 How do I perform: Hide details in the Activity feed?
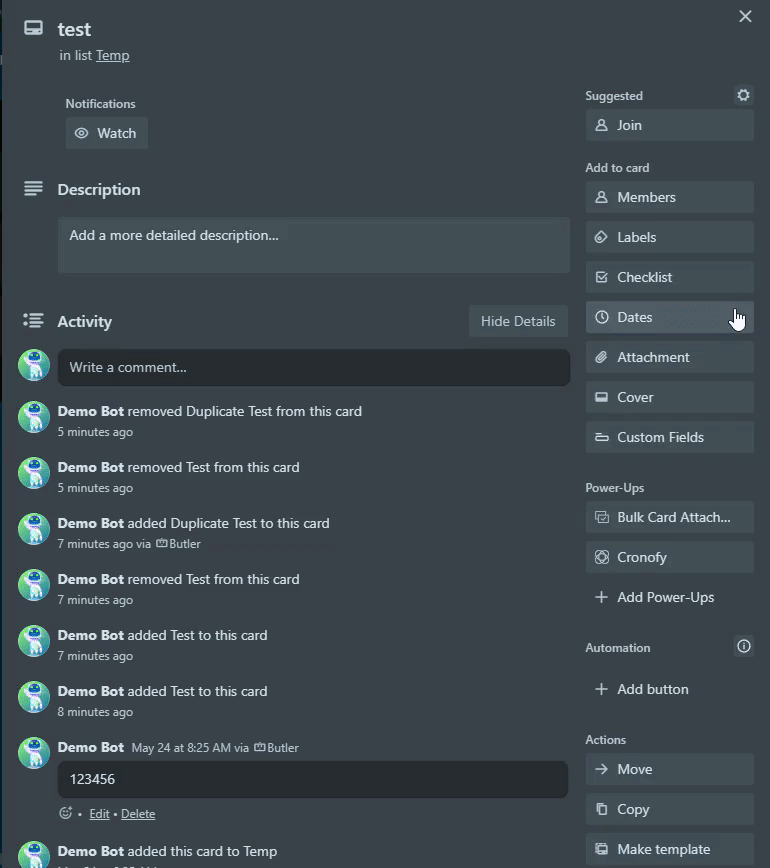518,321
